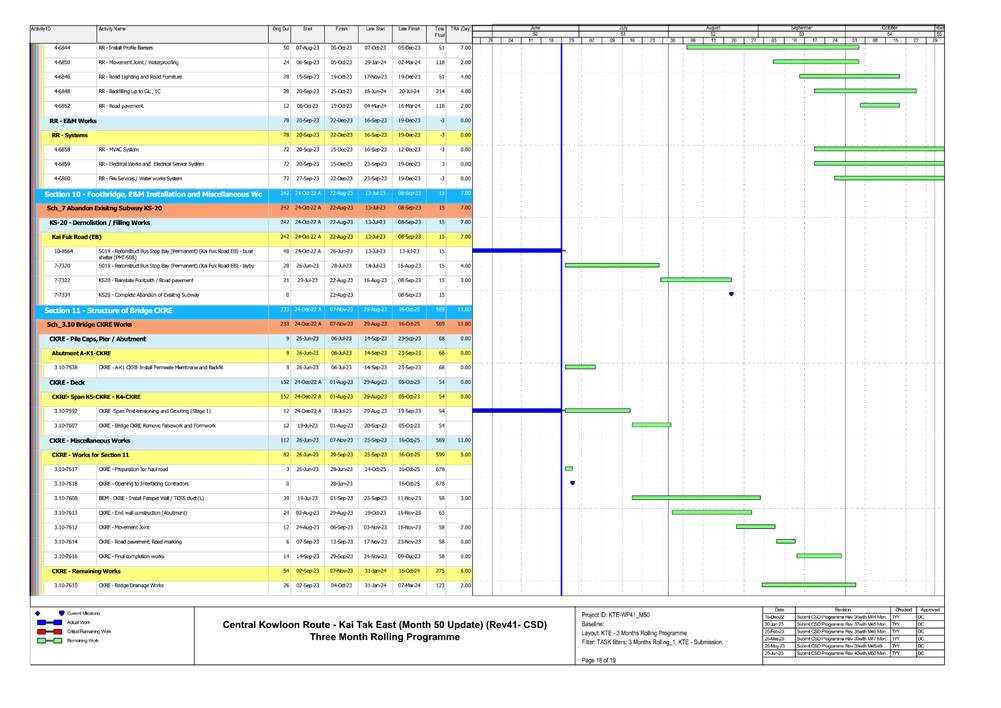
Task: Click the green bar for CKRE Bridge Drainage Works
Action: point(808,585)
